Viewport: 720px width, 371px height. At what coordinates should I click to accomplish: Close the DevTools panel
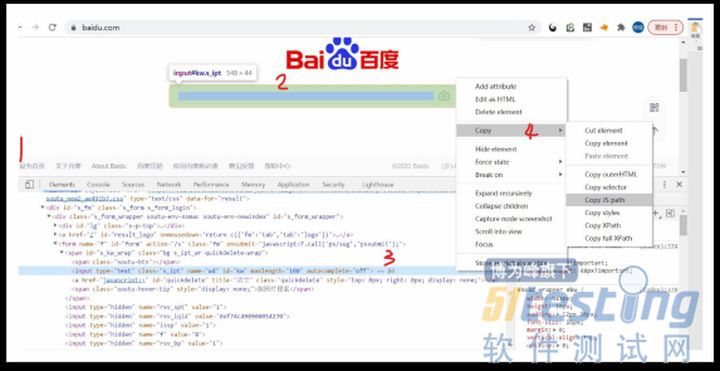[x=680, y=184]
